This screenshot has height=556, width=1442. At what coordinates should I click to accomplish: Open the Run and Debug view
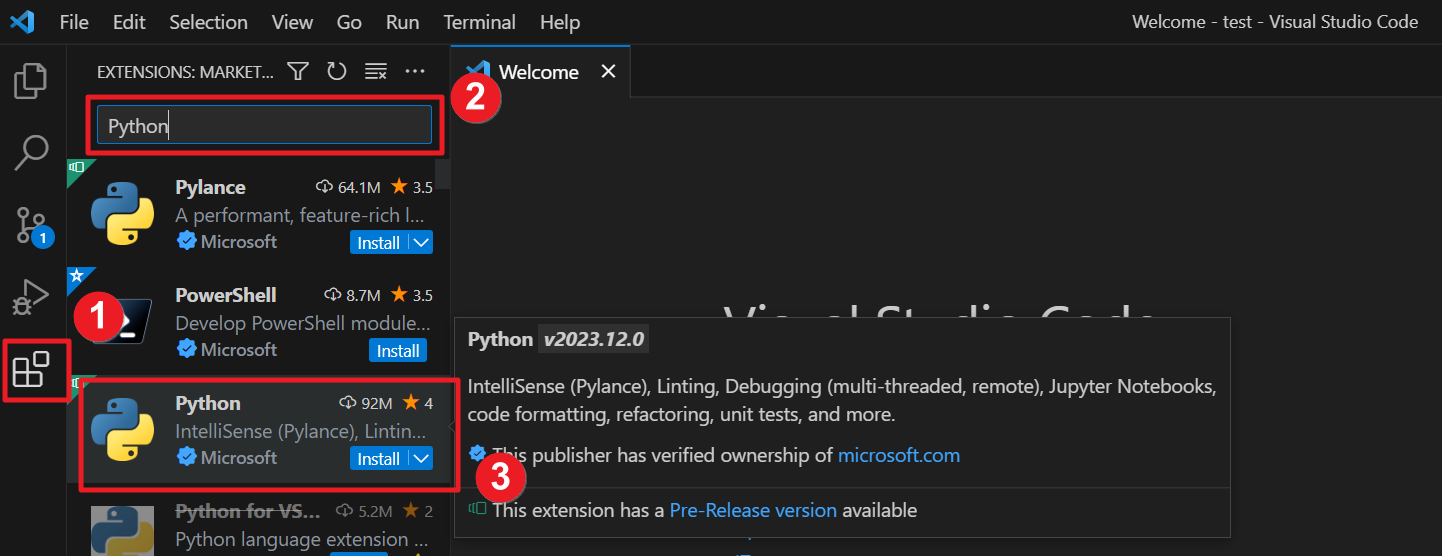coord(31,297)
